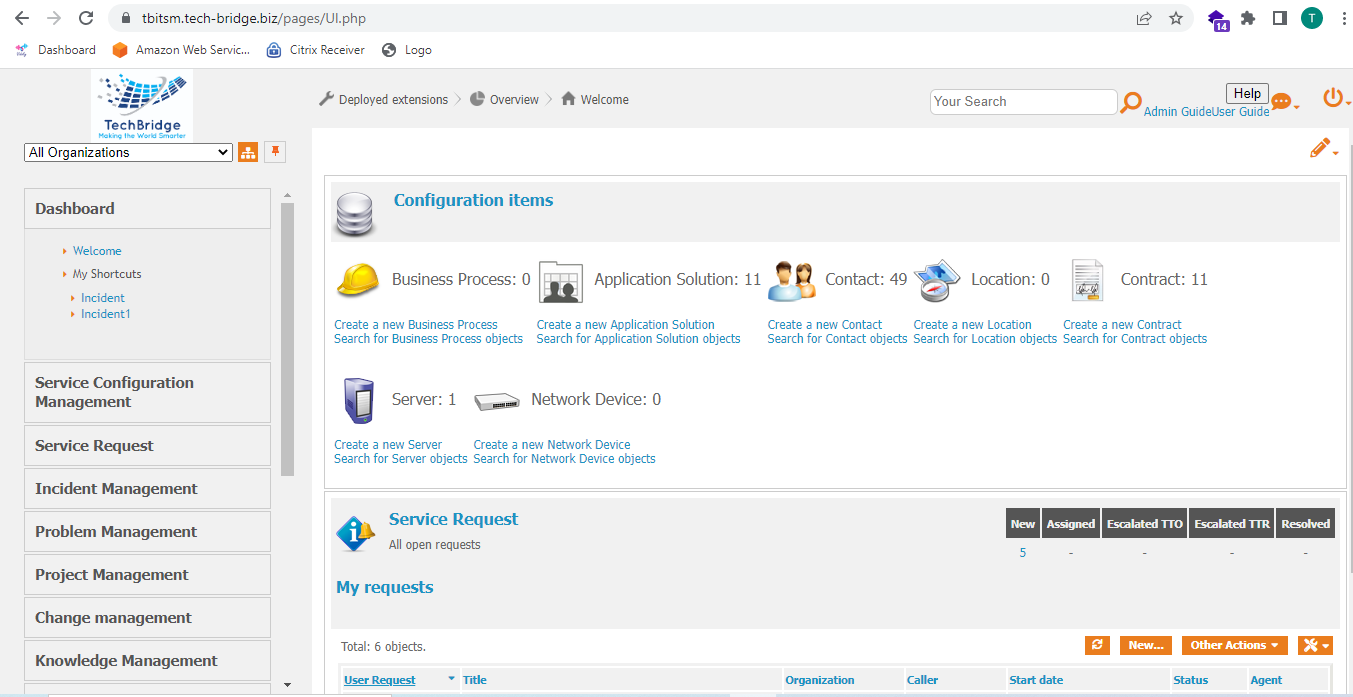This screenshot has height=697, width=1353.
Task: Click Create a new Server
Action: (x=388, y=445)
